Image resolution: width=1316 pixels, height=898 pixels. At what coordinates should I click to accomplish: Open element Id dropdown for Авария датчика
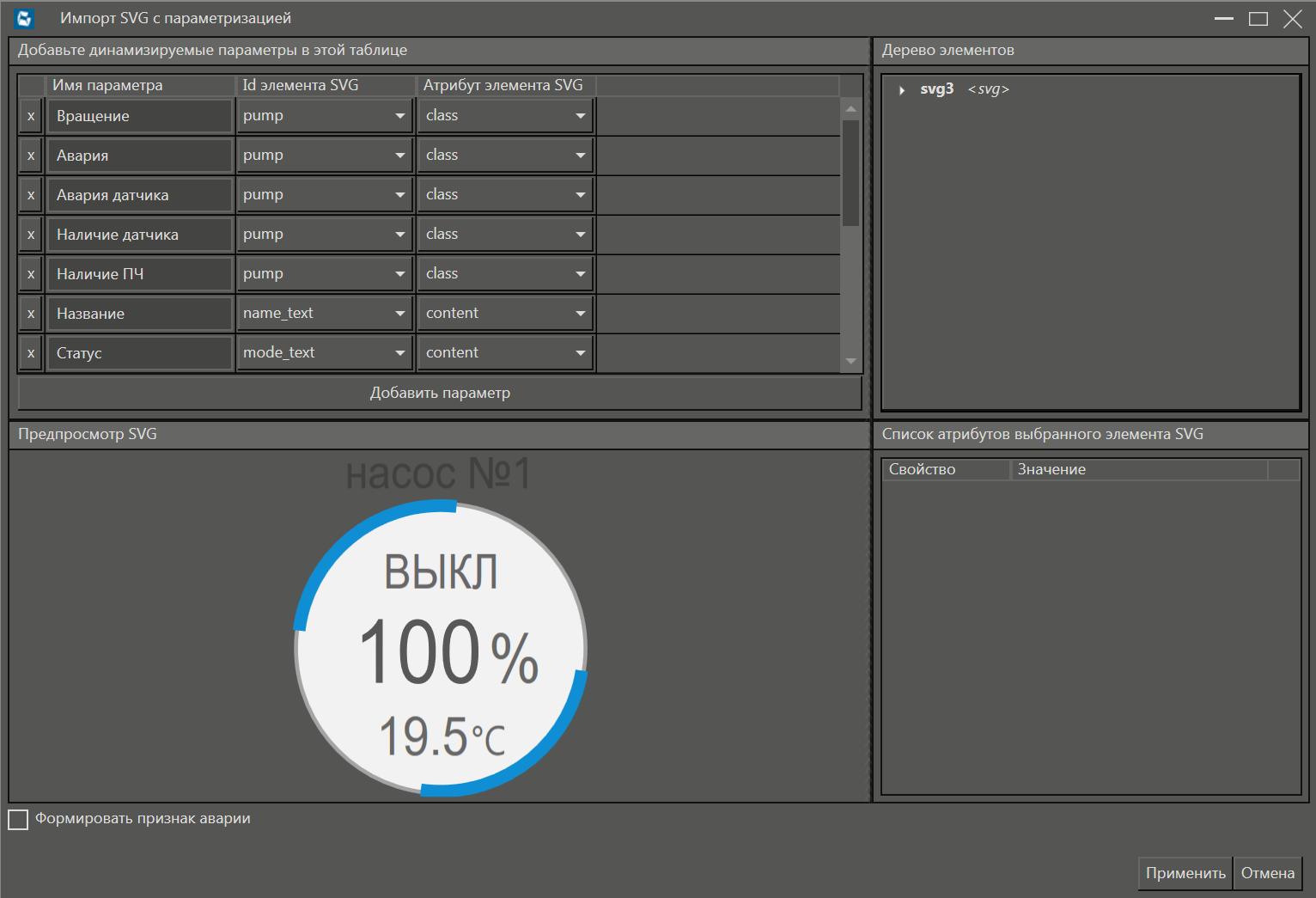[x=326, y=195]
